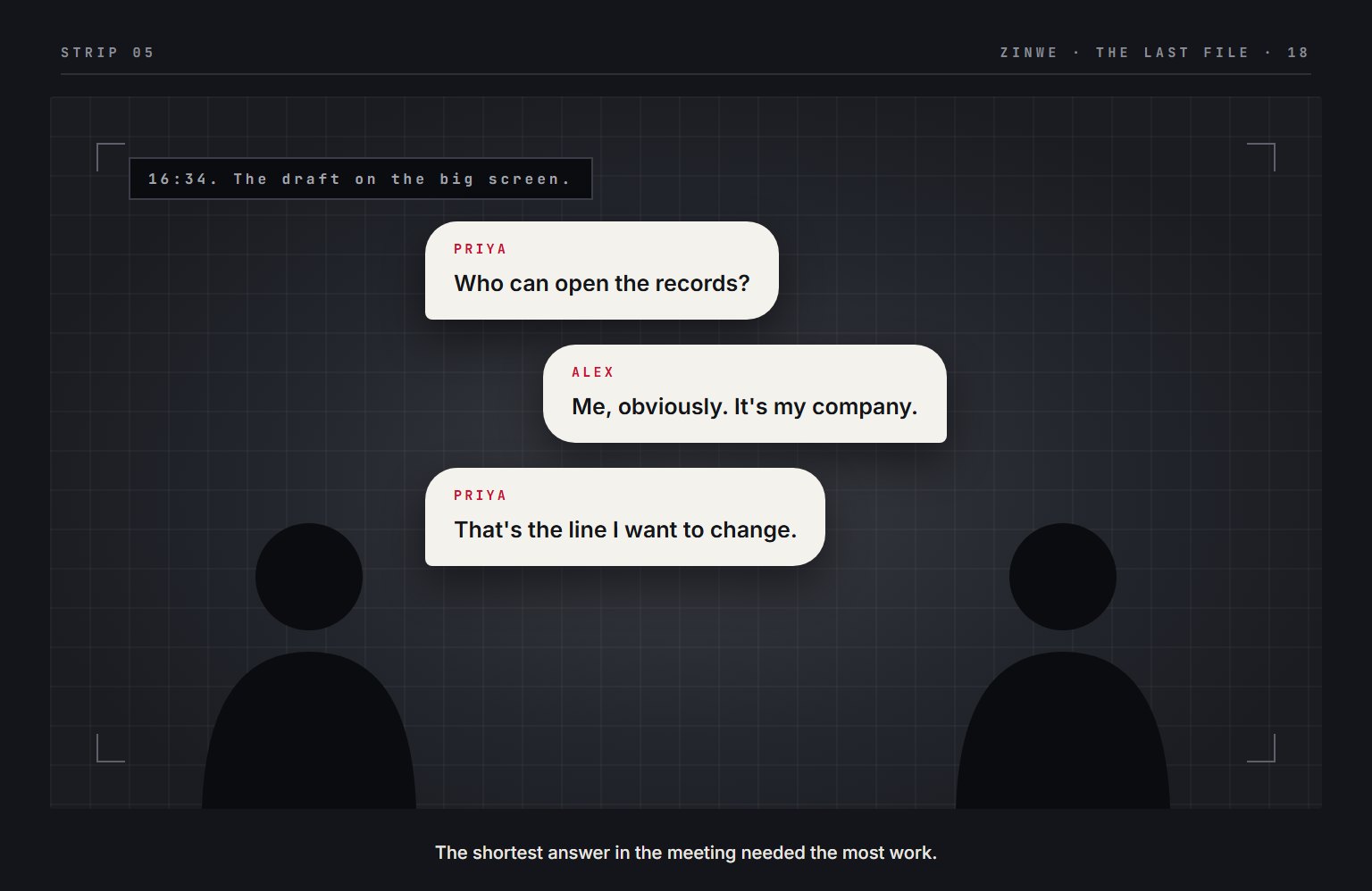Click the page number 18 in header

tap(1299, 53)
